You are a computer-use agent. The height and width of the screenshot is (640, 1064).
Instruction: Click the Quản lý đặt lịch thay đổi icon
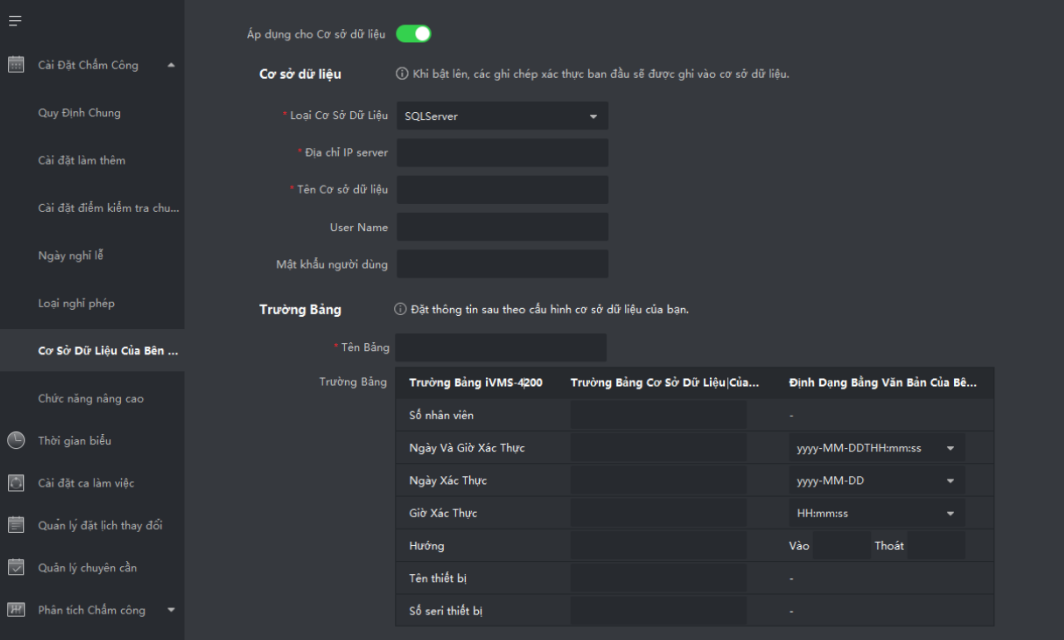coord(16,525)
